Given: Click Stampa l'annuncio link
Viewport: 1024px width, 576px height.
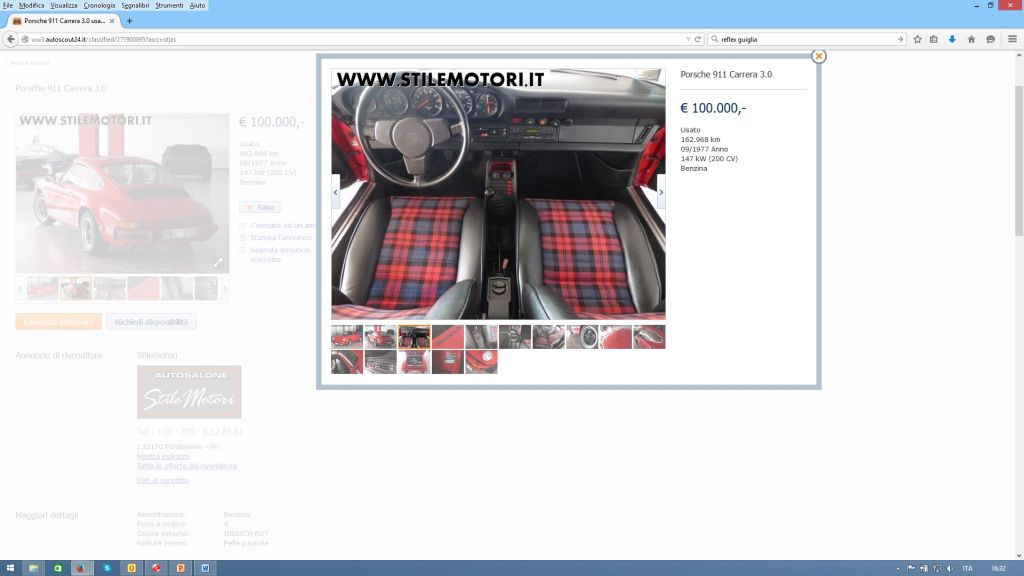Looking at the screenshot, I should point(281,238).
